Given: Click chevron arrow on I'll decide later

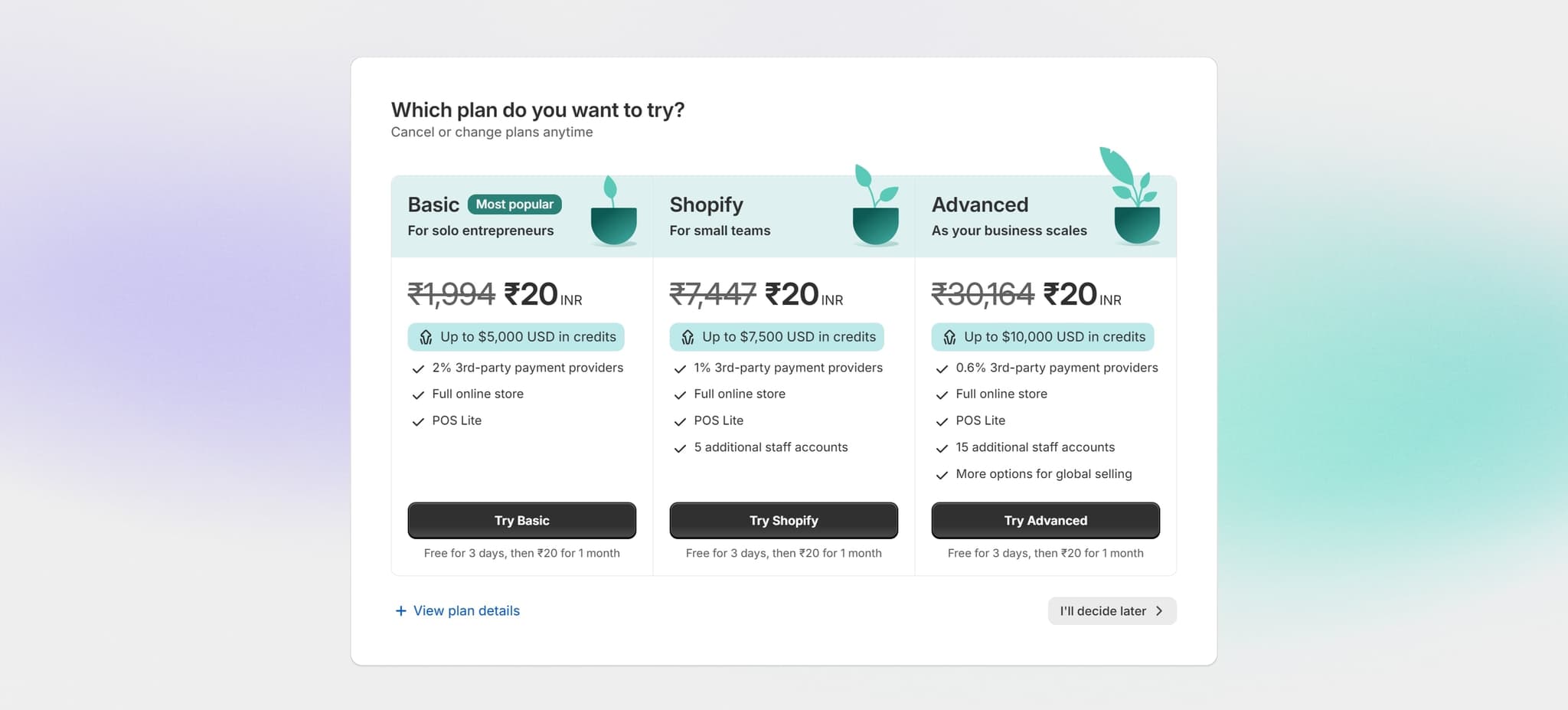Looking at the screenshot, I should (x=1159, y=611).
